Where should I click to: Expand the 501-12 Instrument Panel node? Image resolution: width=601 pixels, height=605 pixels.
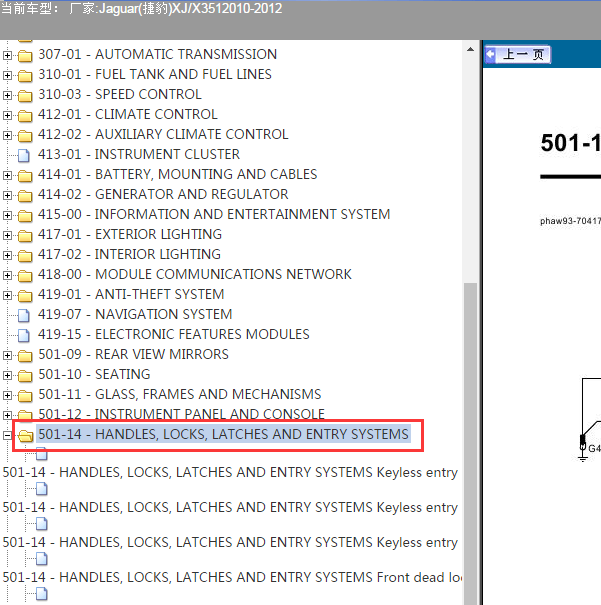coord(7,415)
